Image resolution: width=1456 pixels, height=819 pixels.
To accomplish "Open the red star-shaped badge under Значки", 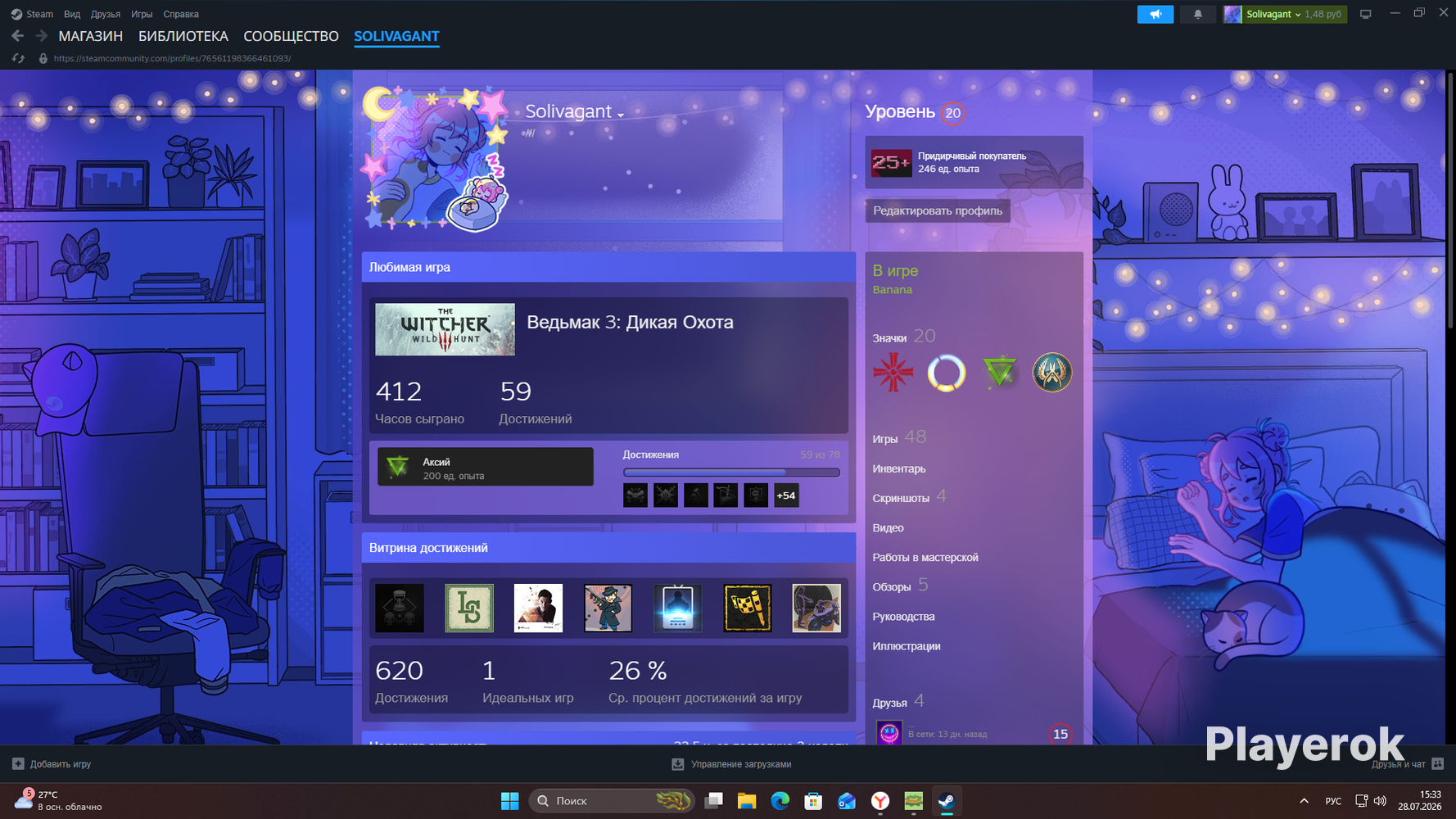I will pos(893,373).
